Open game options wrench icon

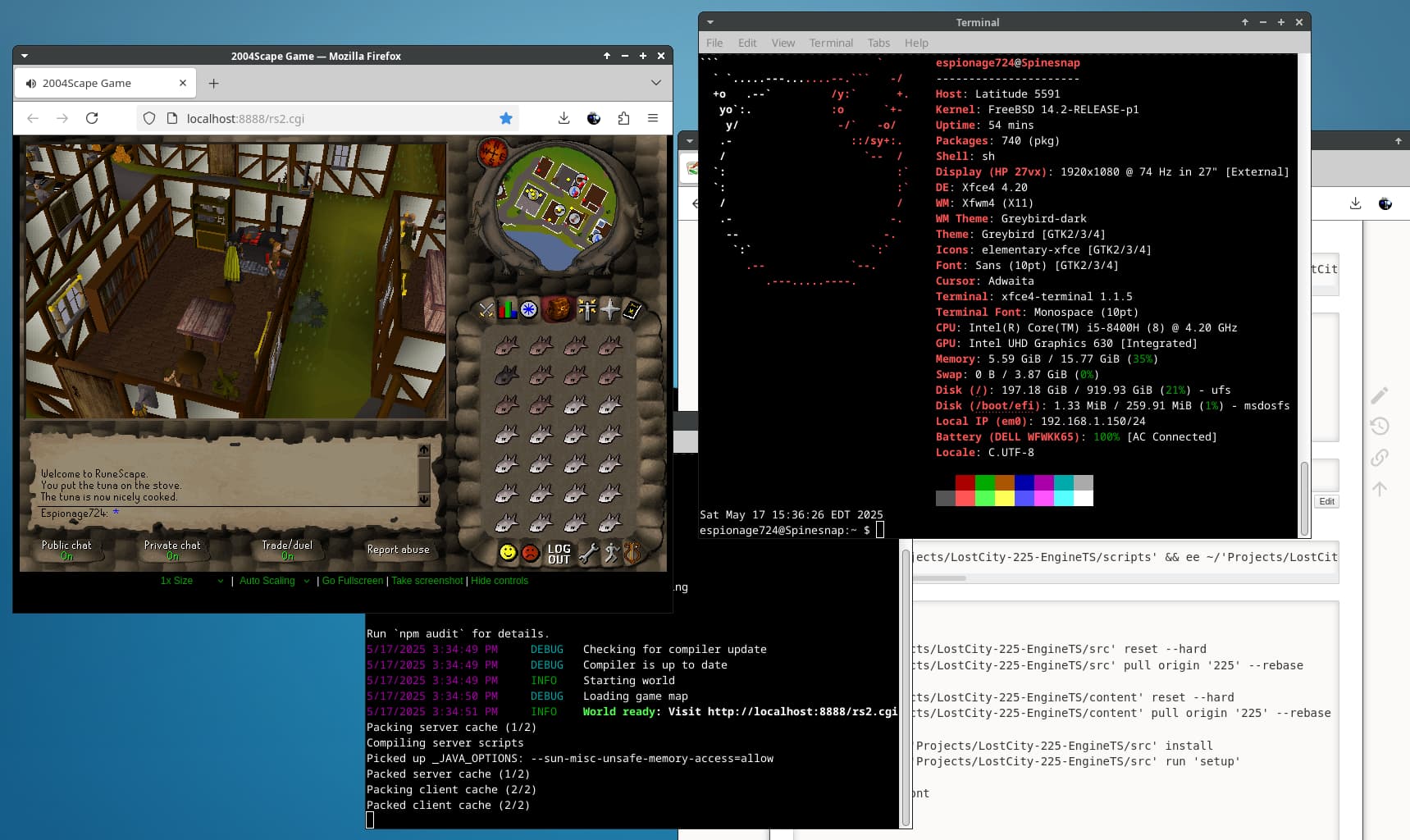(x=587, y=553)
